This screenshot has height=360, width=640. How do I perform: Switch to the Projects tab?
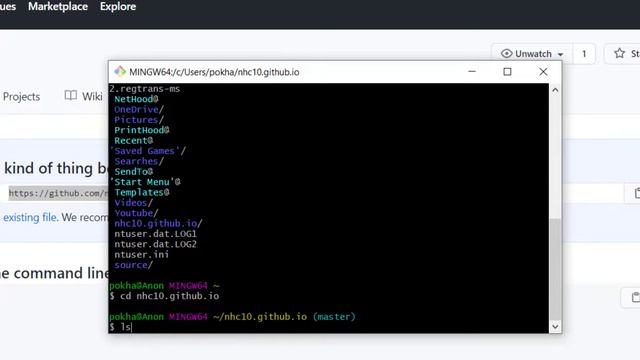(21, 97)
